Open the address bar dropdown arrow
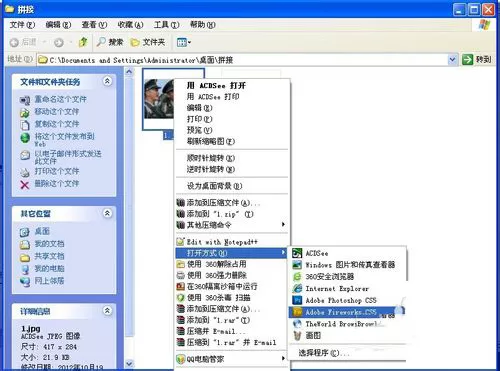Screen dimensions: 500x371 point(452,60)
